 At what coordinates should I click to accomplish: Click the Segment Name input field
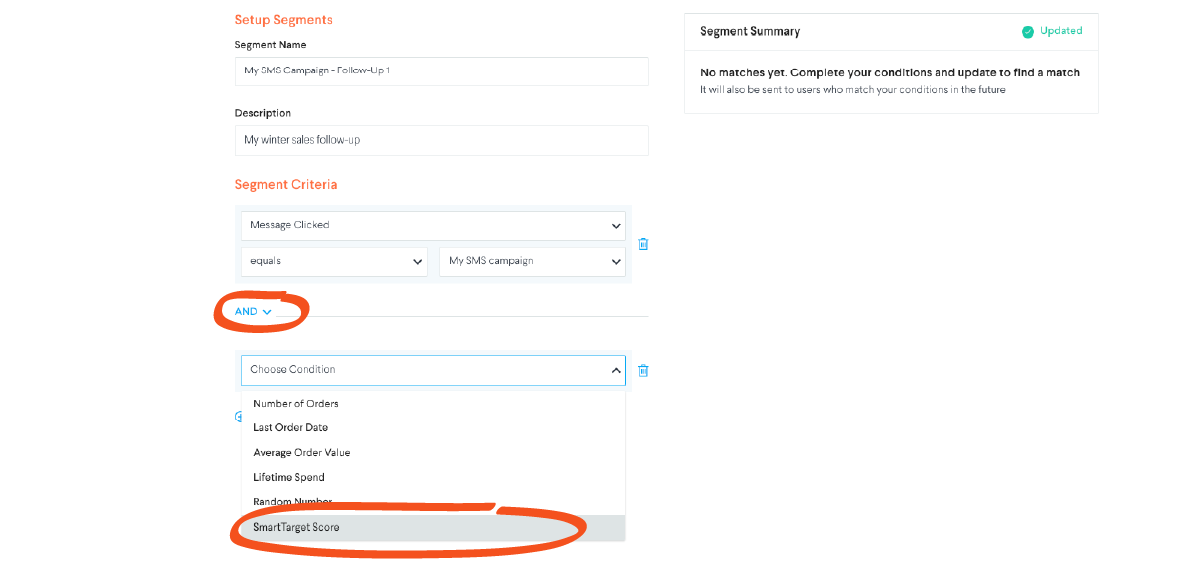pyautogui.click(x=441, y=71)
